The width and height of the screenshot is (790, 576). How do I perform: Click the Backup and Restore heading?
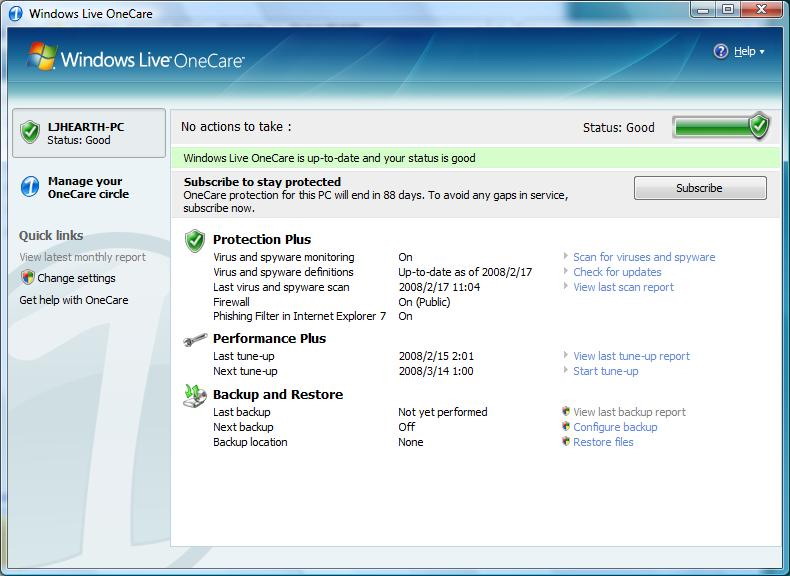point(278,395)
